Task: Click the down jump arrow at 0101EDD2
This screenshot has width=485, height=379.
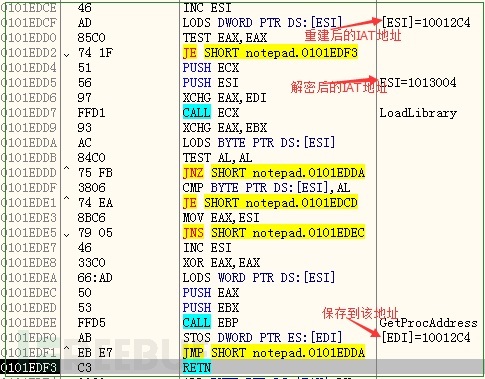Action: coord(67,55)
